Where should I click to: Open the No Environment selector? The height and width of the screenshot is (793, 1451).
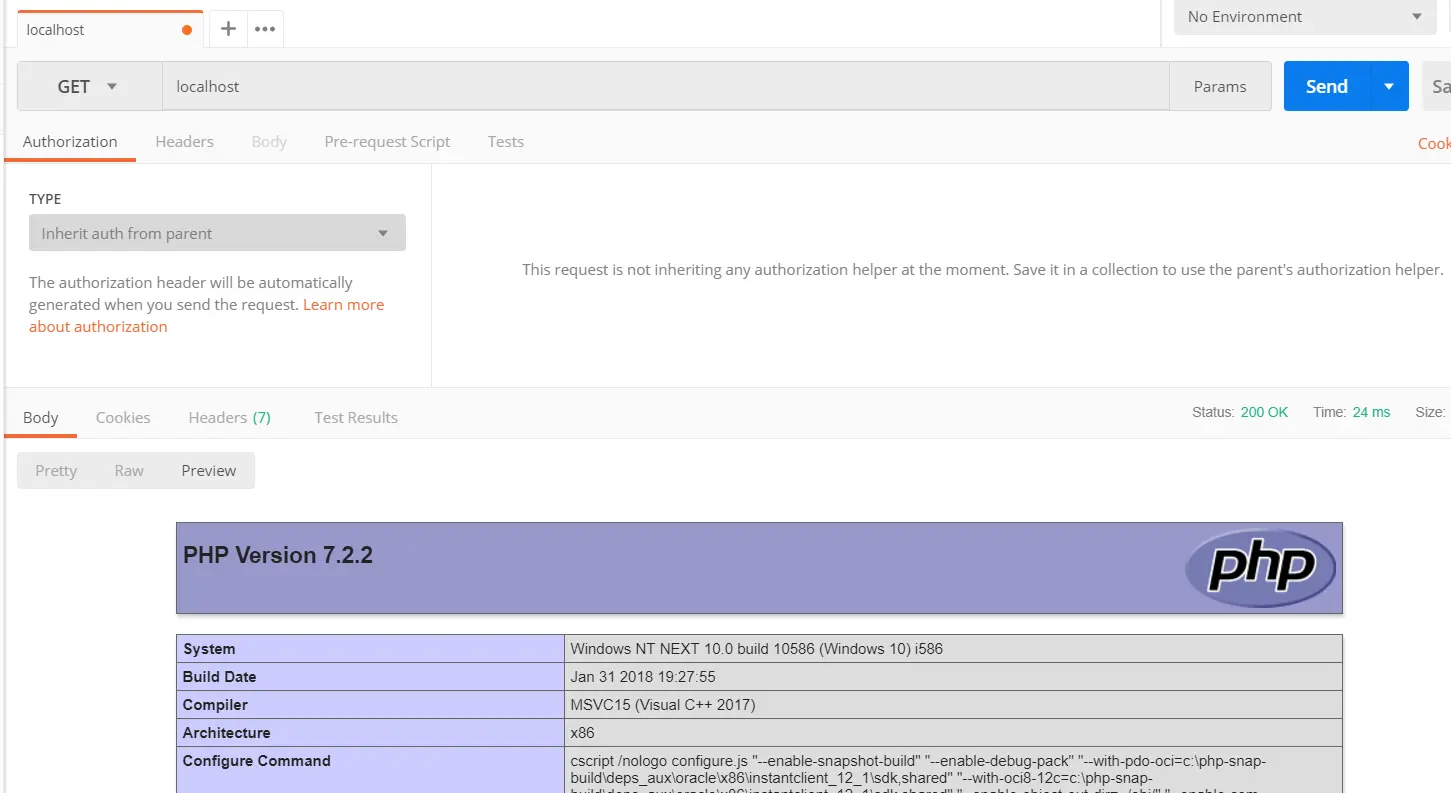point(1304,17)
